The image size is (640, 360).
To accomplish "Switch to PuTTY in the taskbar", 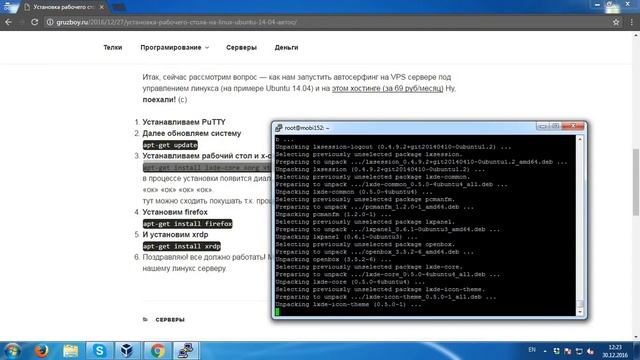I will point(186,351).
